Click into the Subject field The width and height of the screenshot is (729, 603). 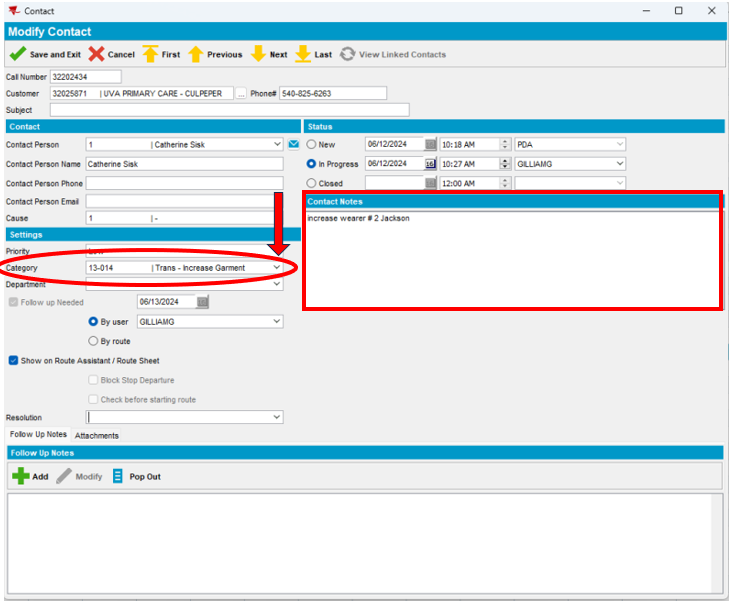point(230,110)
